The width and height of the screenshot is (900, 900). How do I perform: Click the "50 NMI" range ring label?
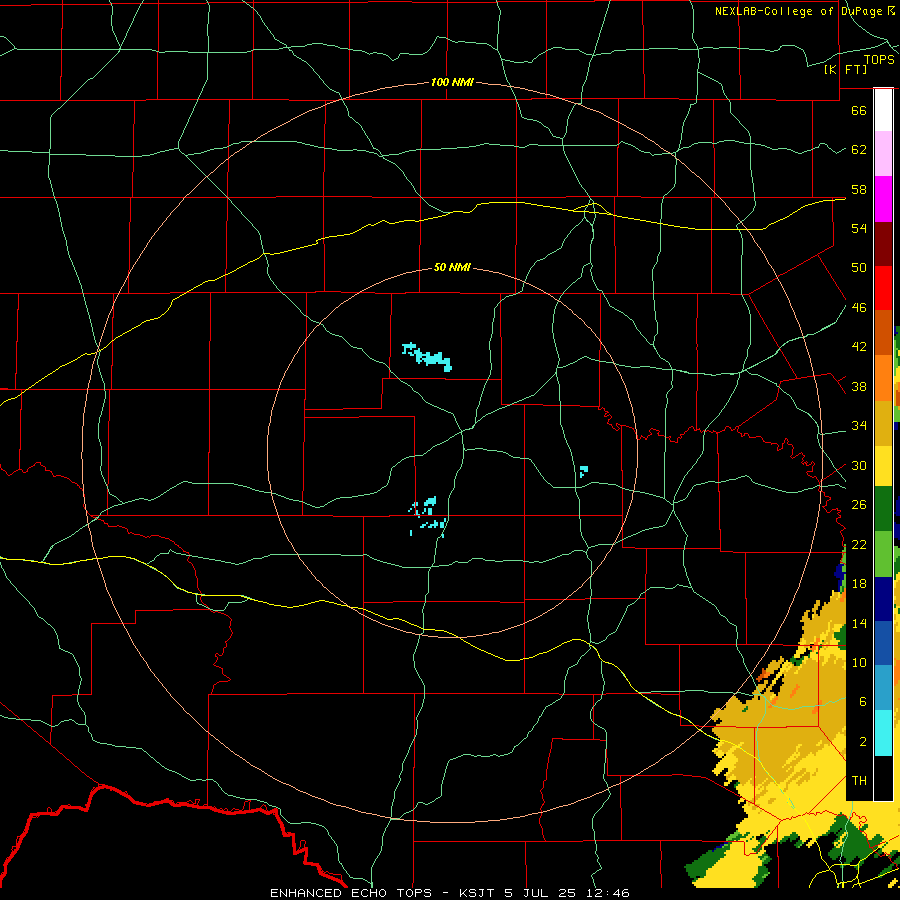452,267
